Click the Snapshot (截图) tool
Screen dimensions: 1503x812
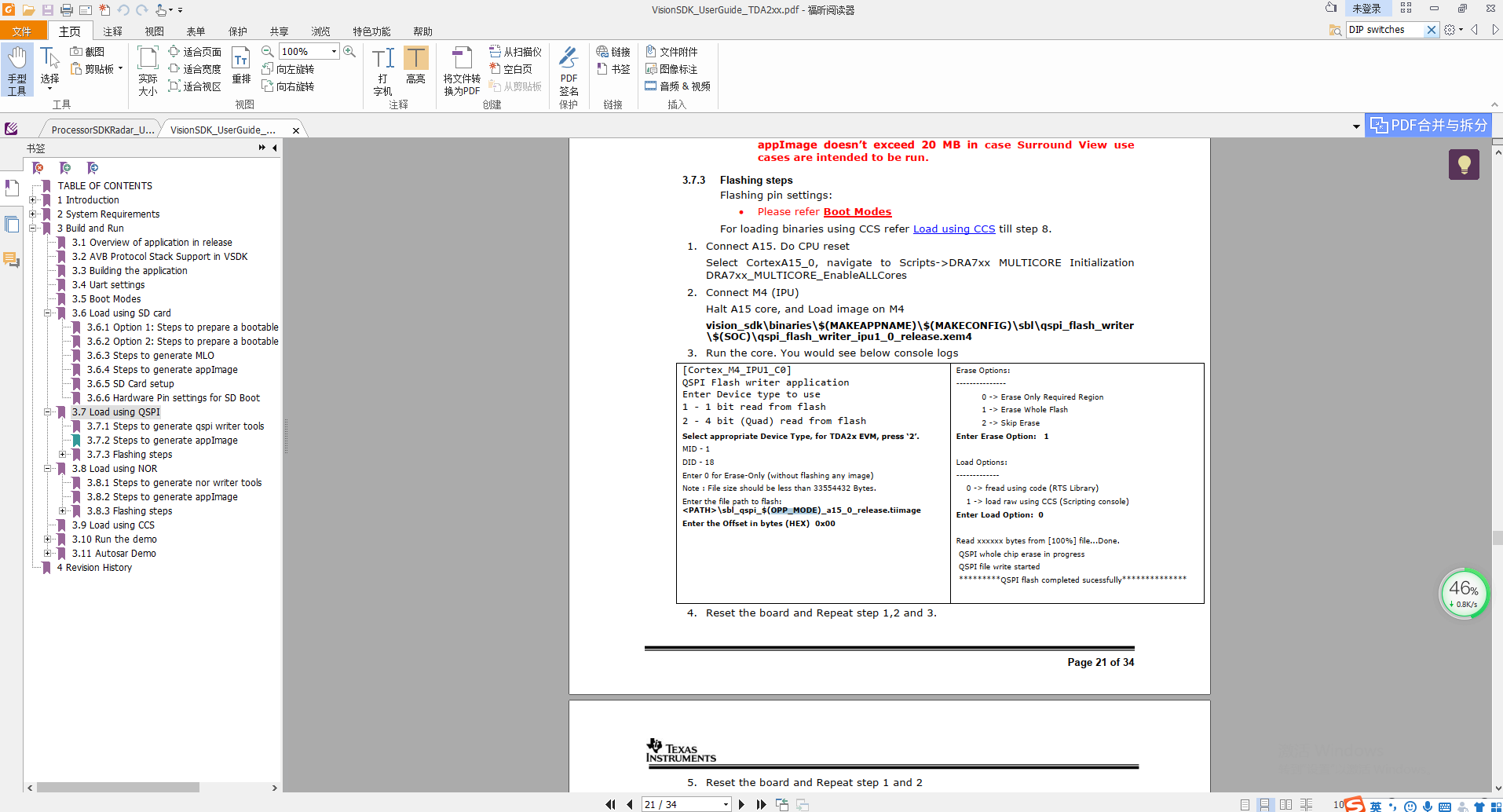(x=87, y=52)
